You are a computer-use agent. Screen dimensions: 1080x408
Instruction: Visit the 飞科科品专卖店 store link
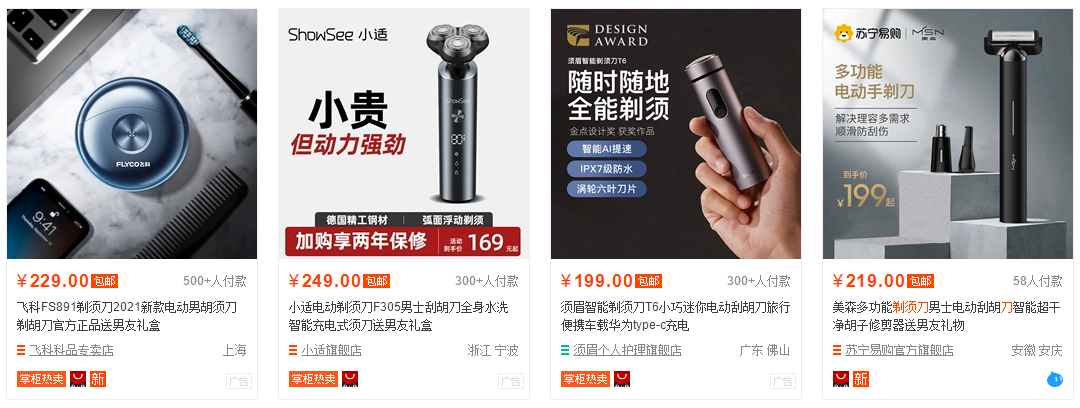pyautogui.click(x=71, y=350)
